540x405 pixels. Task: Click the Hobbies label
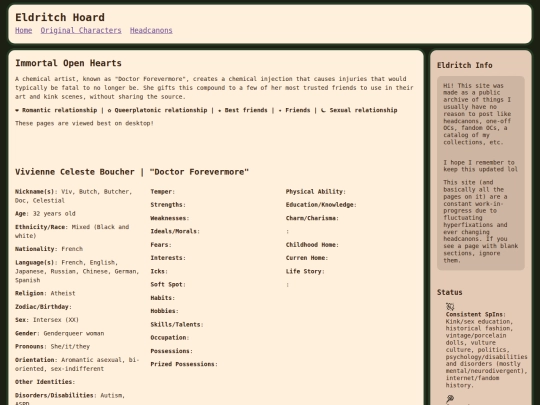(x=164, y=311)
